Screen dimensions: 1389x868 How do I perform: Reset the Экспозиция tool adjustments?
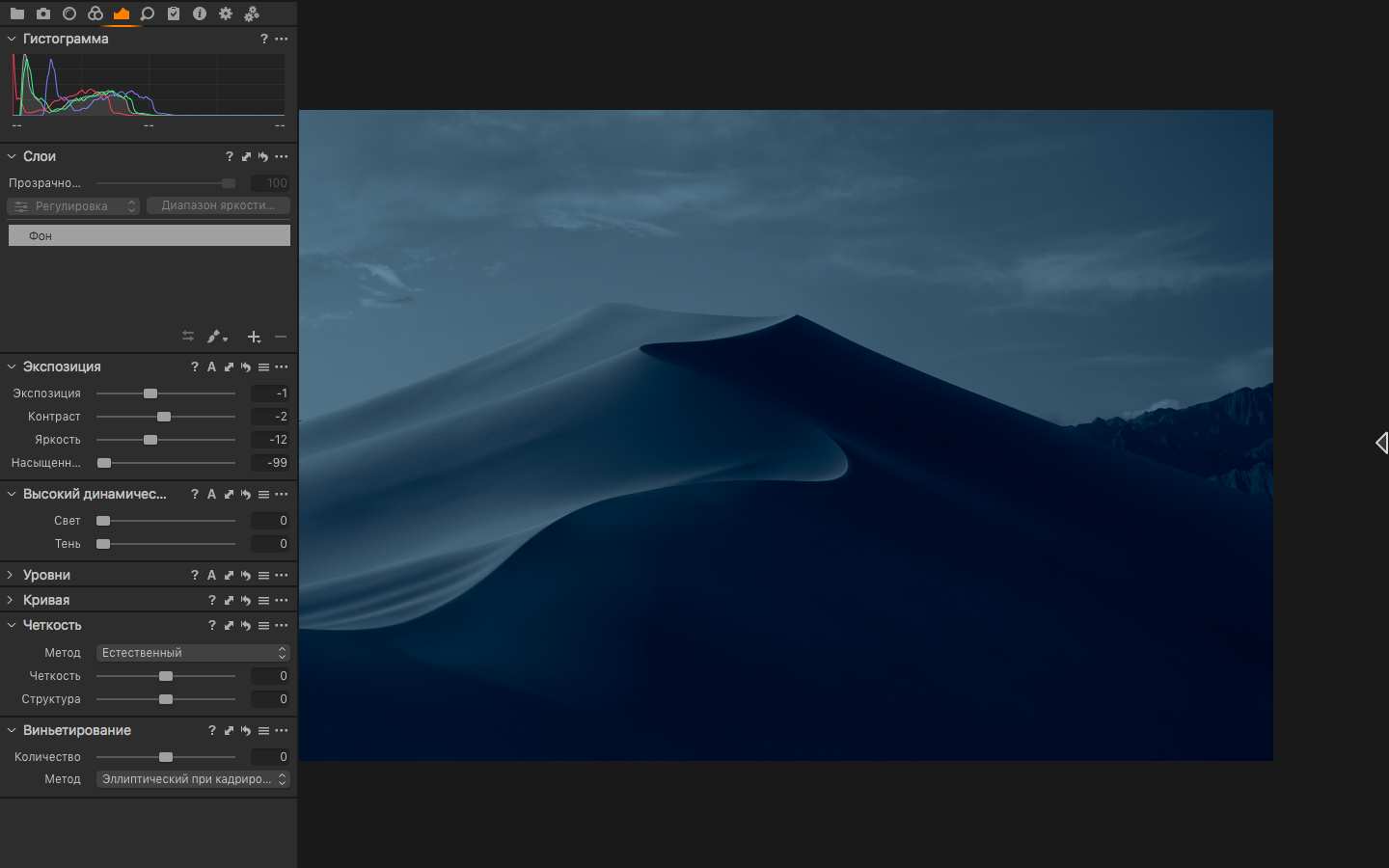click(x=246, y=367)
